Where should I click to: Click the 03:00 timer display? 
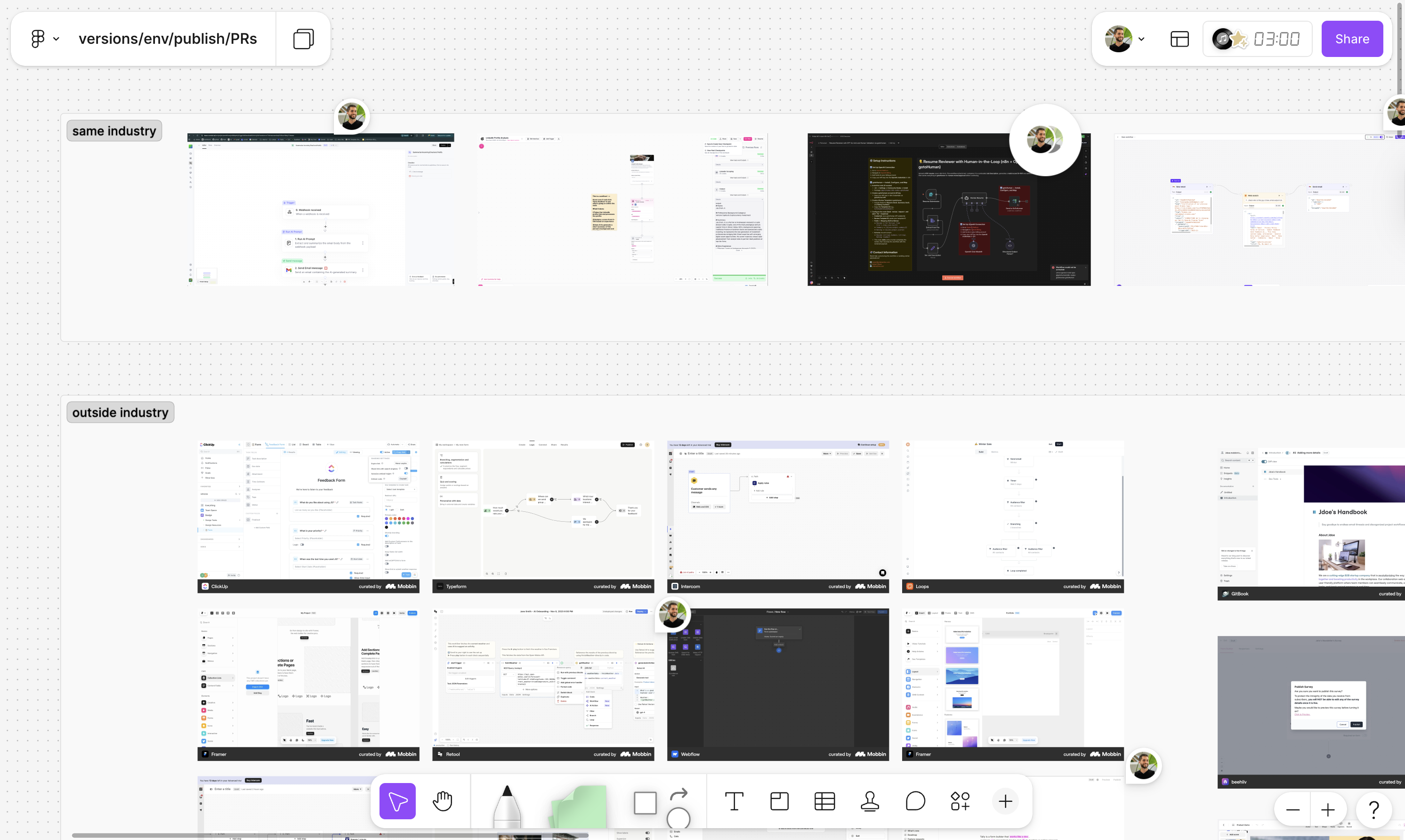point(1276,39)
